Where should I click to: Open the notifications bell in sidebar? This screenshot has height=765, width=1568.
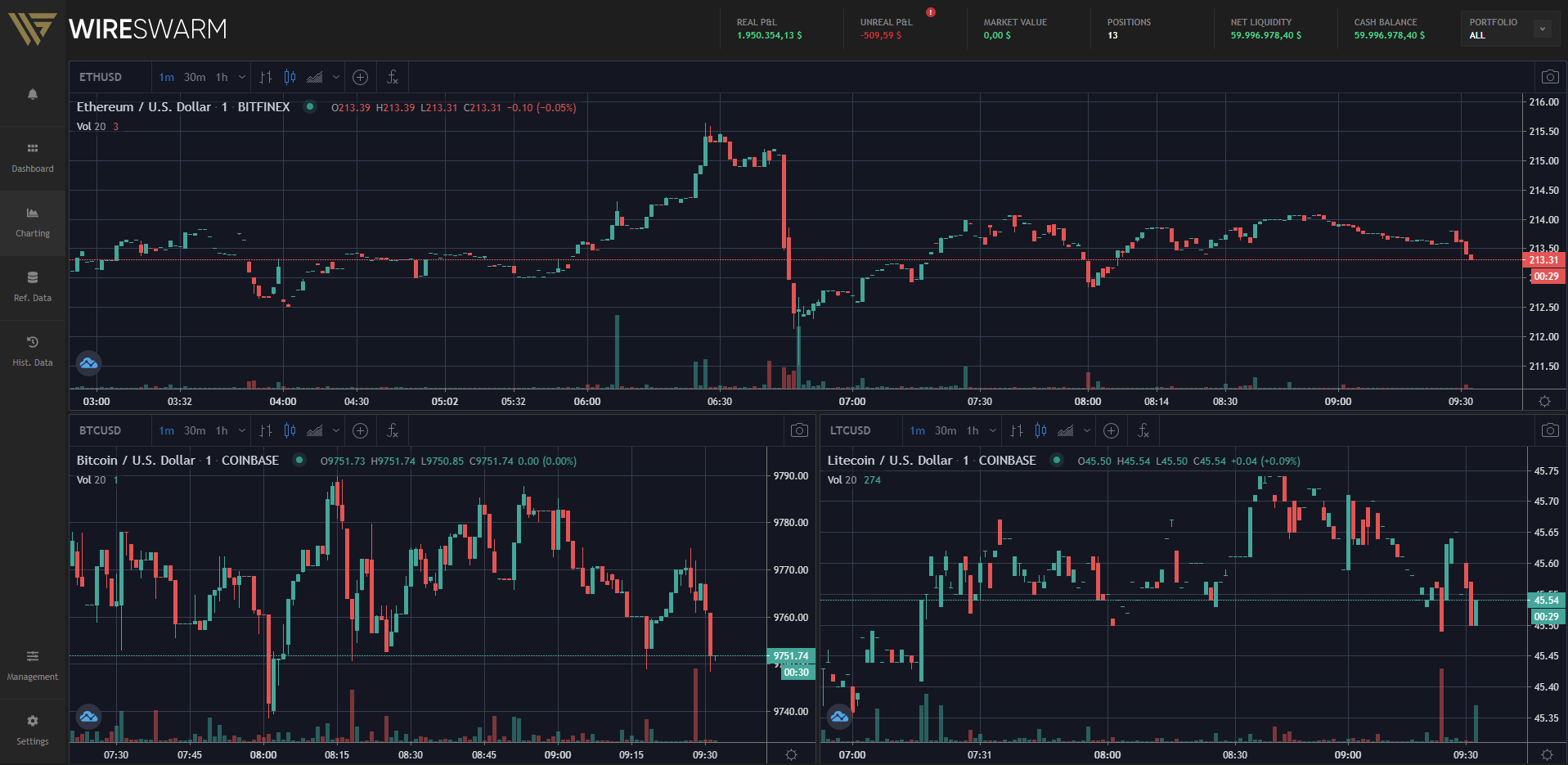tap(33, 94)
